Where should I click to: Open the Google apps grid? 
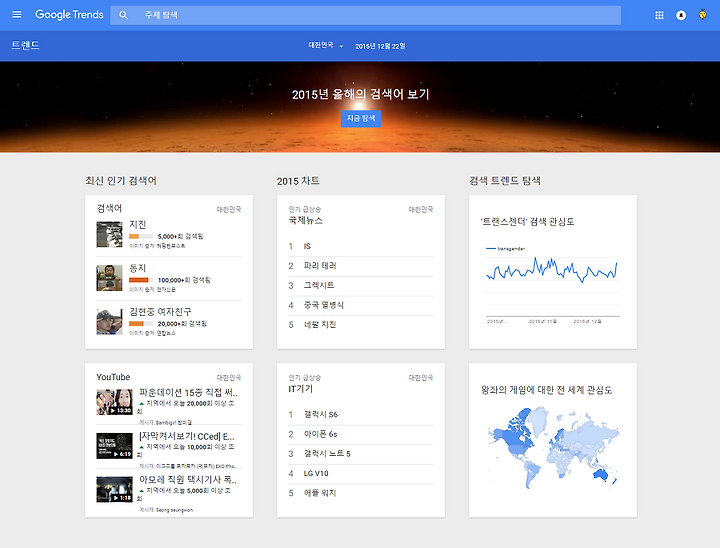[x=659, y=15]
